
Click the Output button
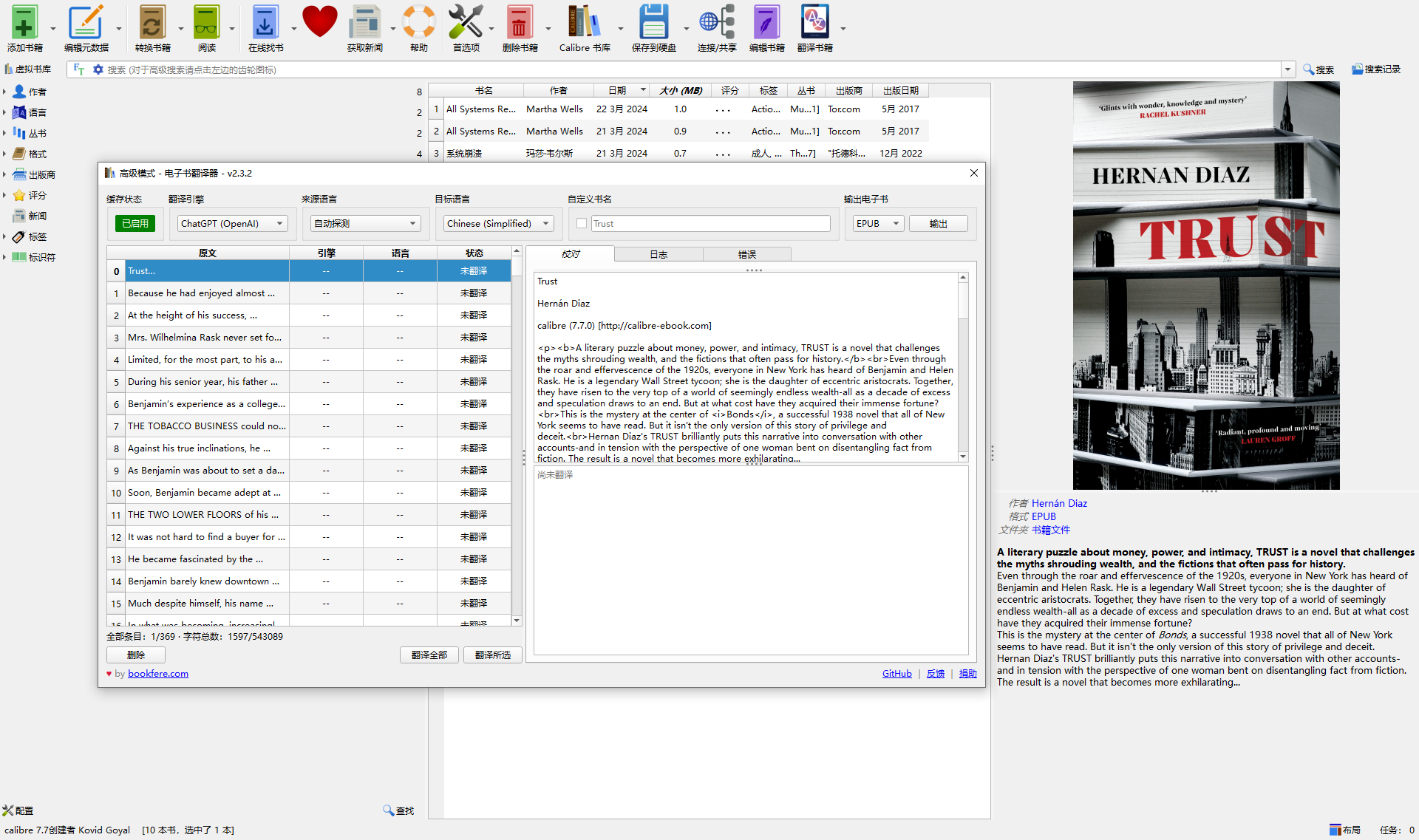[x=938, y=223]
